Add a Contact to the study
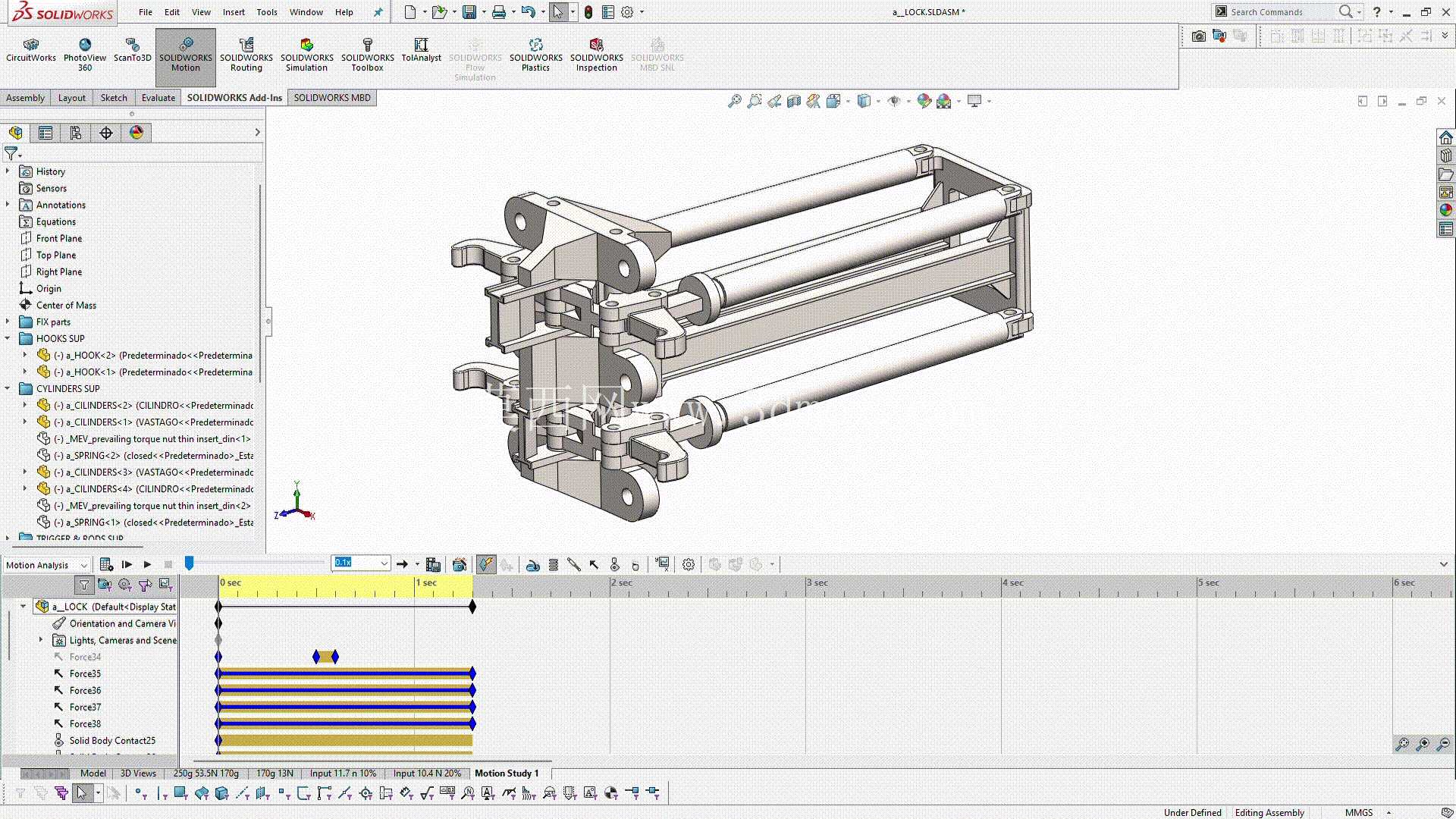Viewport: 1456px width, 819px height. [614, 564]
